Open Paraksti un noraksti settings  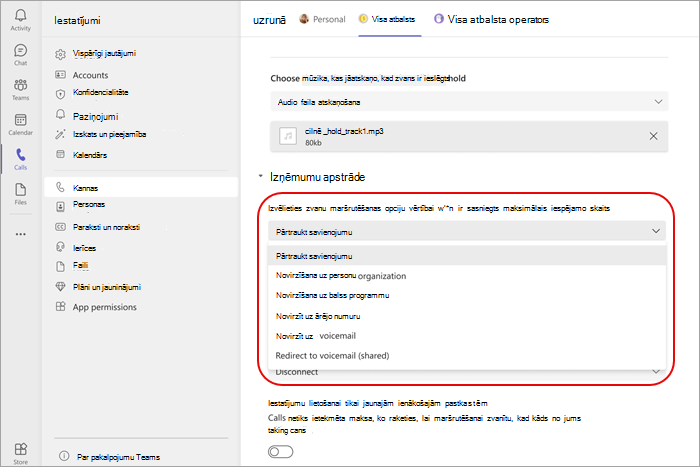[x=106, y=227]
